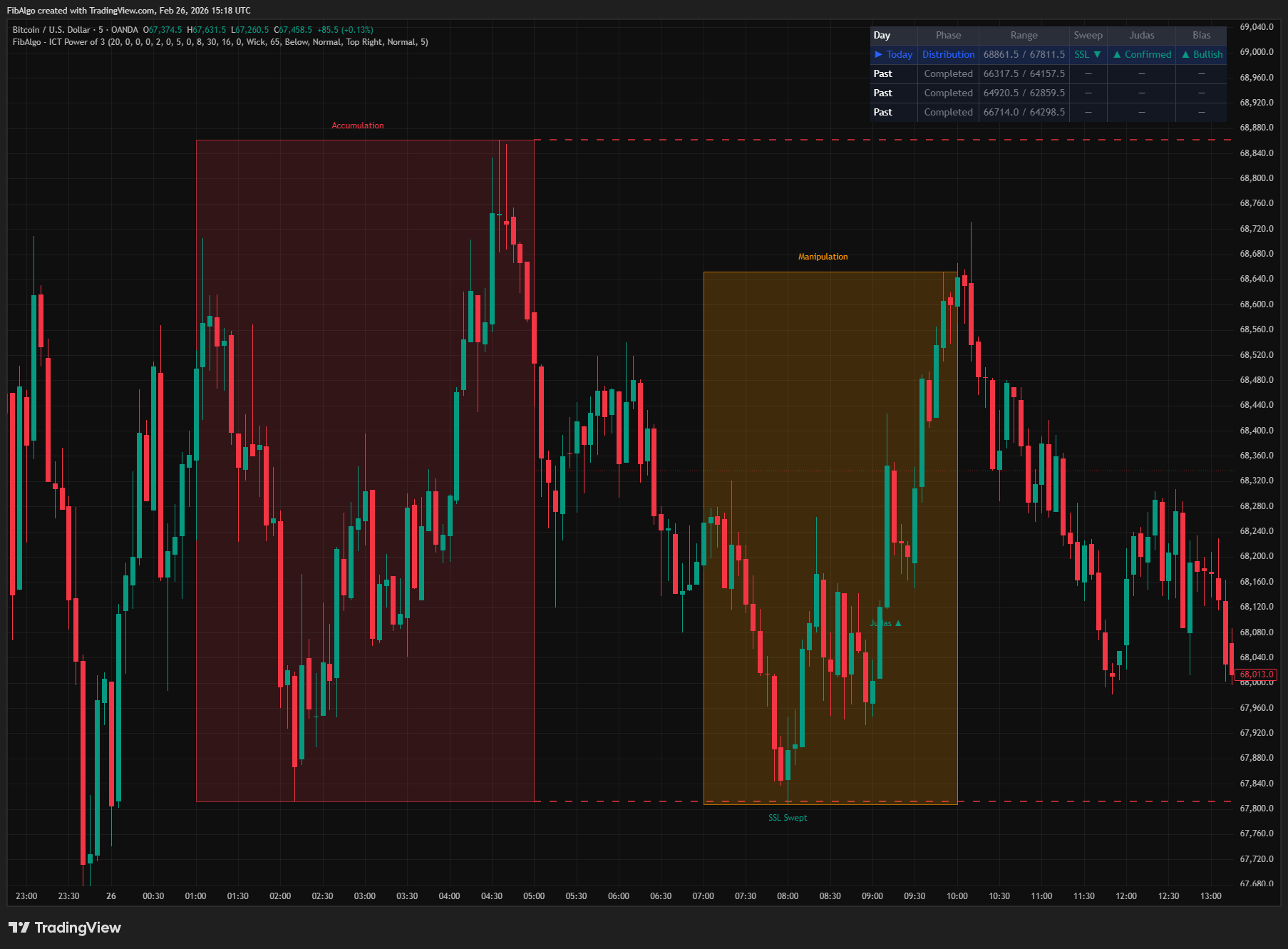The width and height of the screenshot is (1288, 949).
Task: Expand the Distribution phase entry
Action: [x=948, y=54]
